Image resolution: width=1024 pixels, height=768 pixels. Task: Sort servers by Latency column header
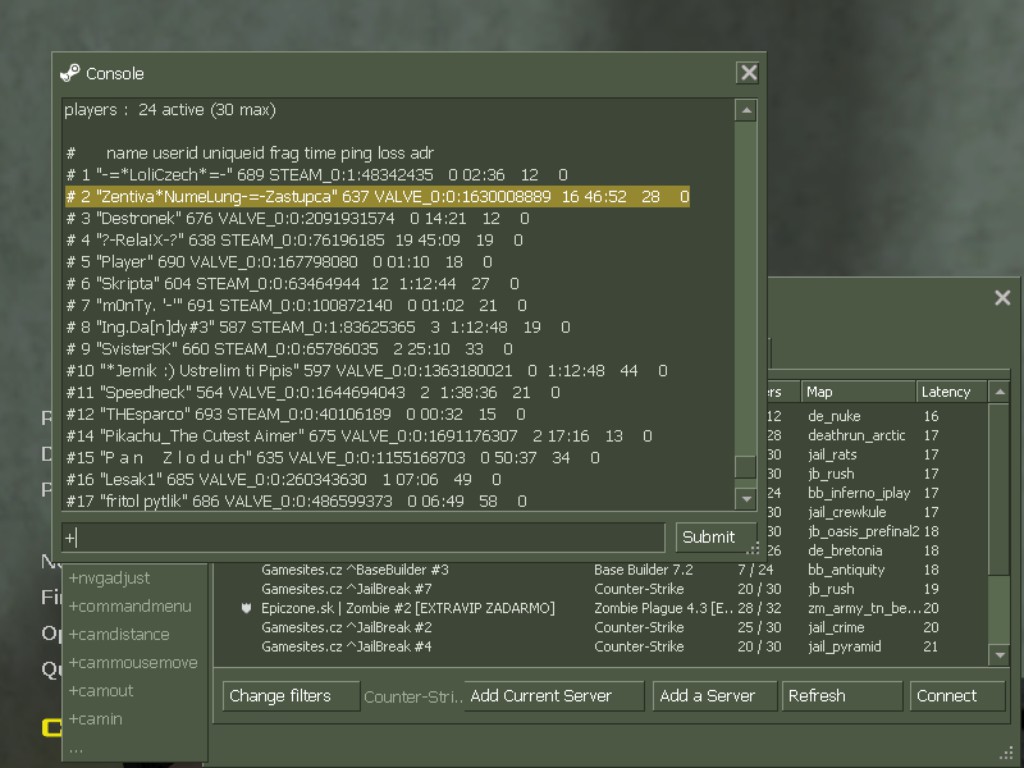pos(952,392)
